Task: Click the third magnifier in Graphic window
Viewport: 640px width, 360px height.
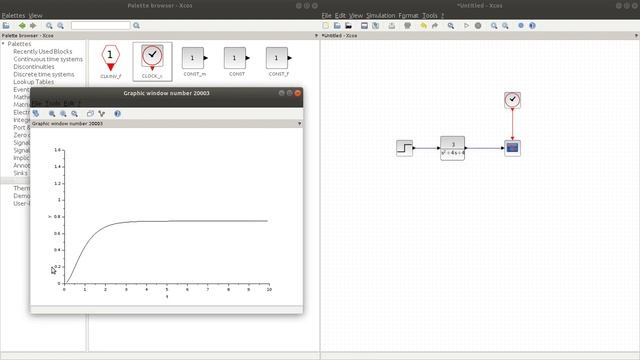Action: 74,113
